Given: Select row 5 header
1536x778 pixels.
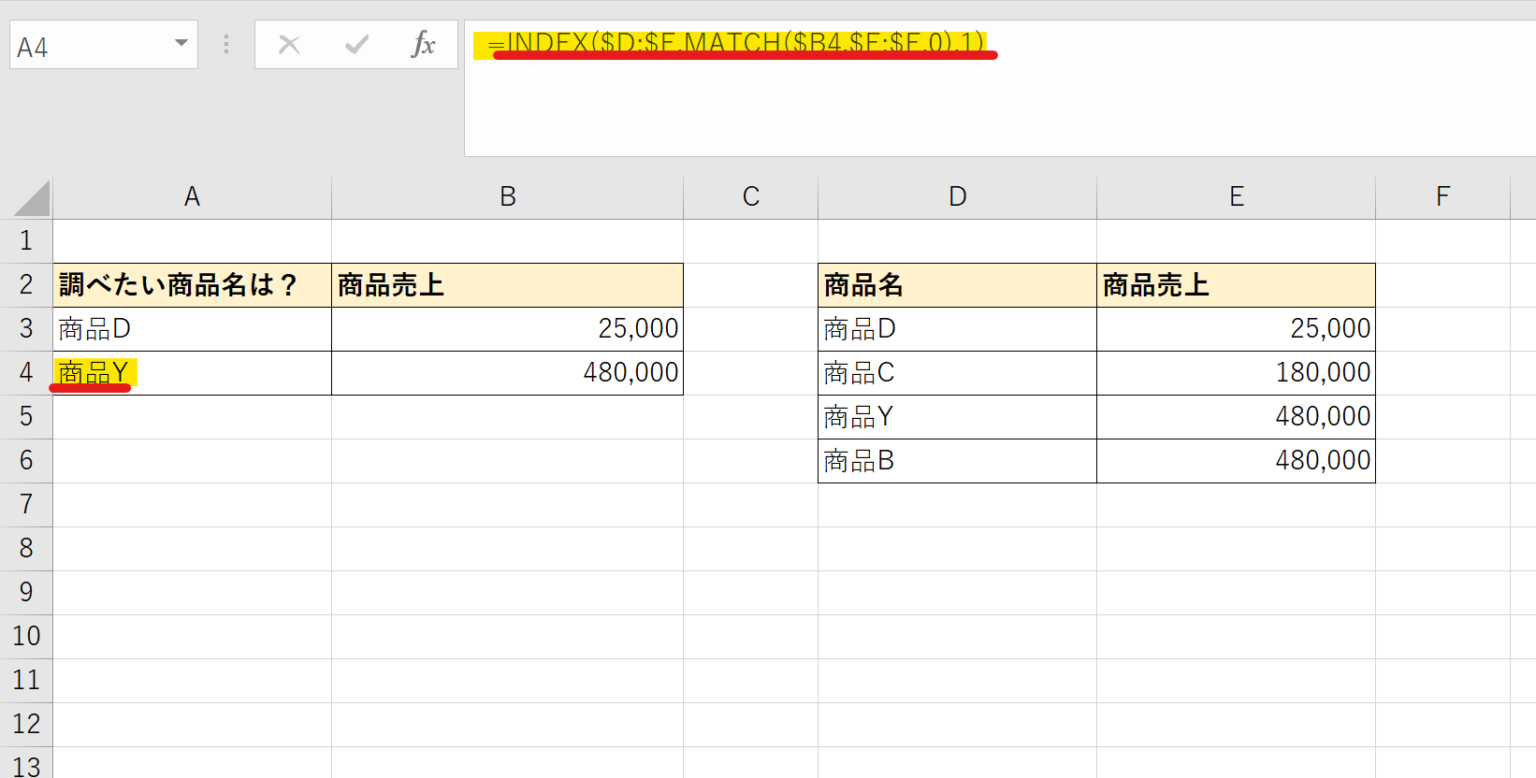Looking at the screenshot, I should click(26, 417).
